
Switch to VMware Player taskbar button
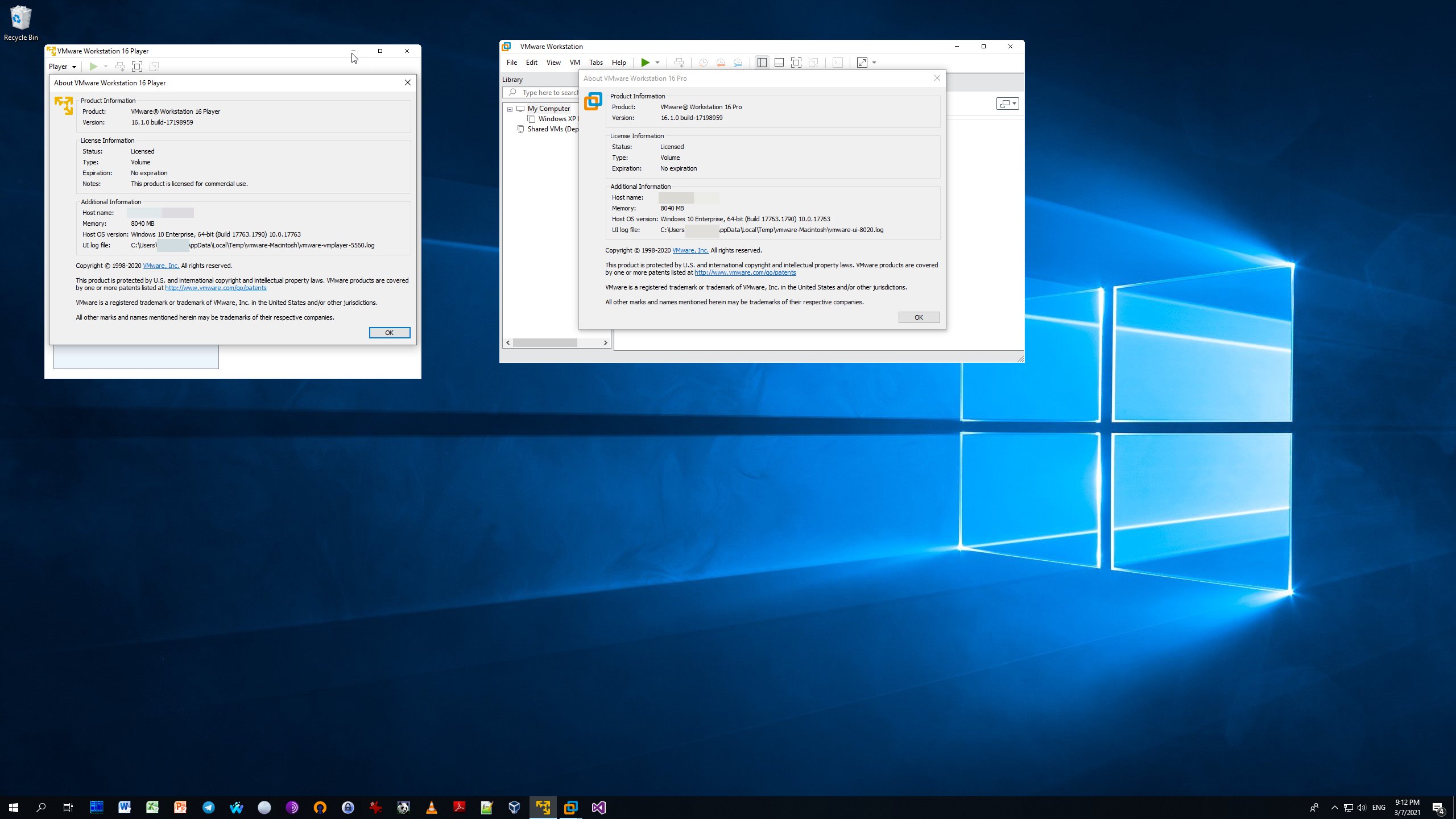click(x=543, y=808)
